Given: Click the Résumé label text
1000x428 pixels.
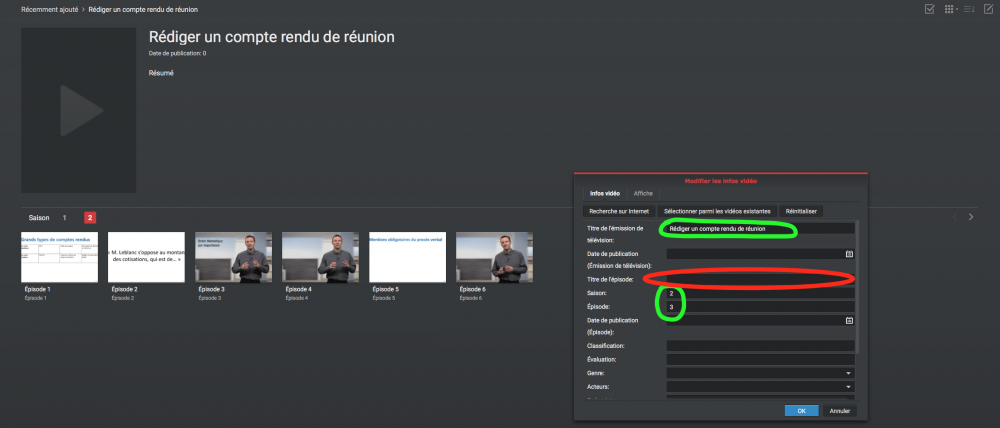Looking at the screenshot, I should pos(161,73).
